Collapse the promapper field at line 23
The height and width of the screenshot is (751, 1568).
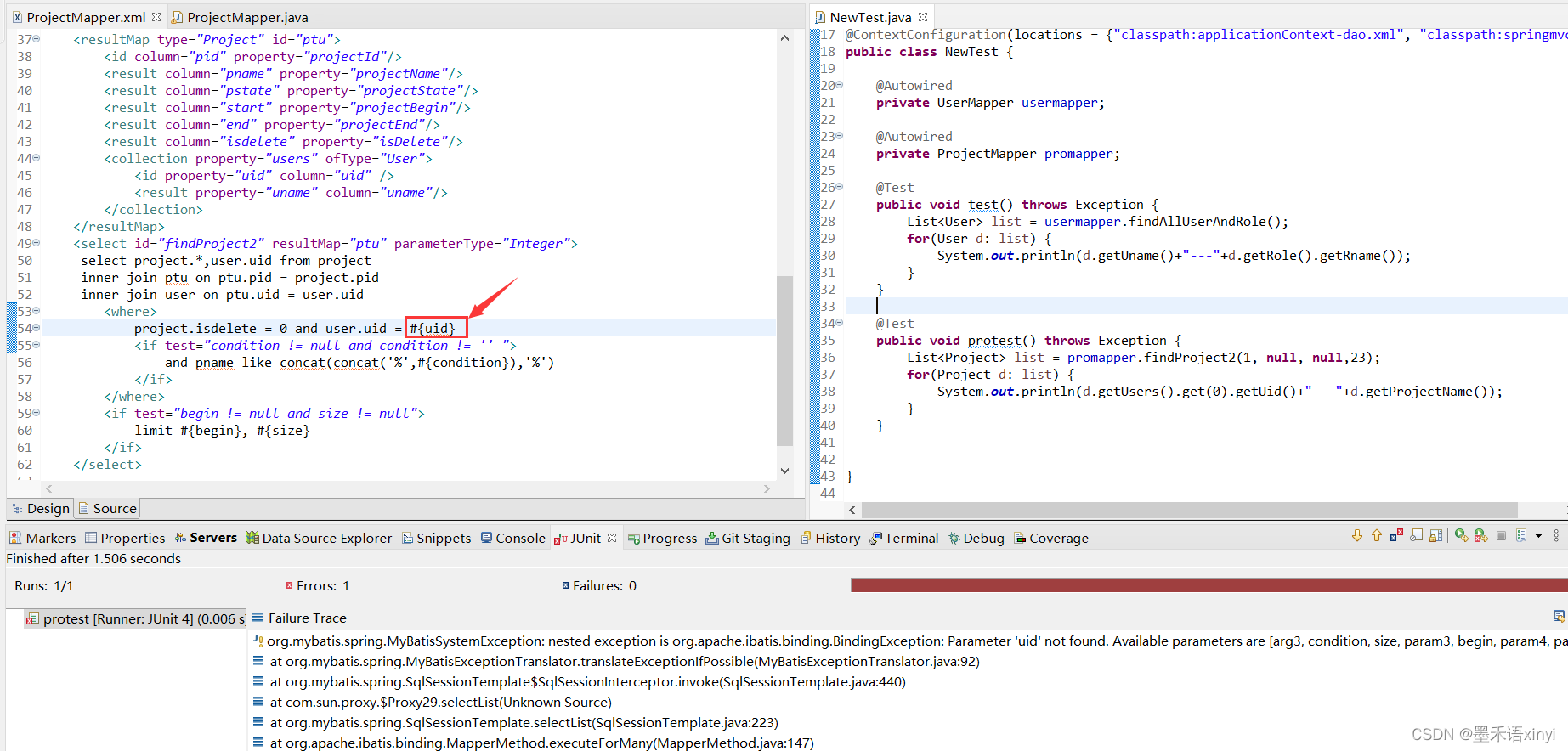pos(840,136)
